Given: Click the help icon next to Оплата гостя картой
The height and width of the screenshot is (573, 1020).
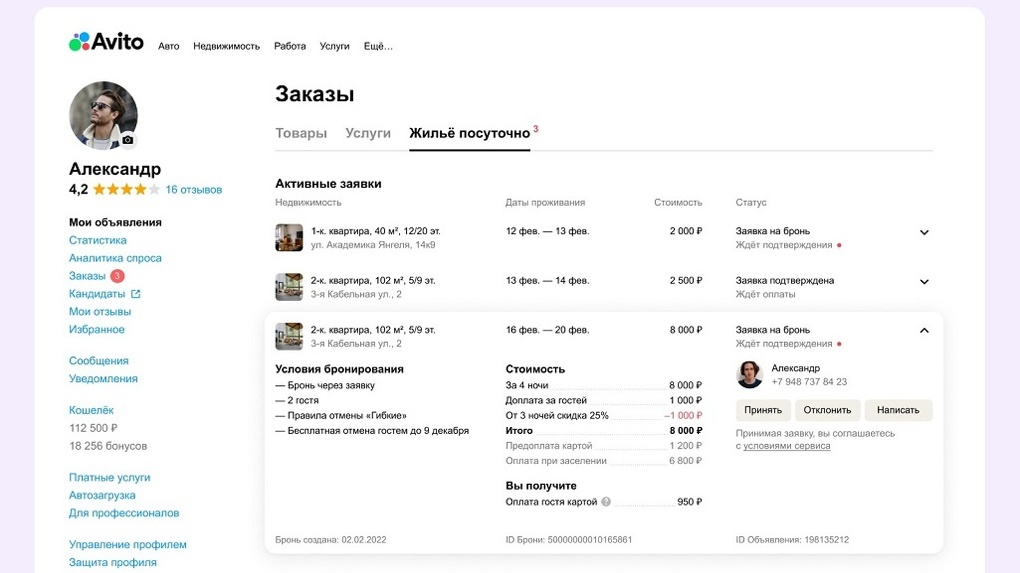Looking at the screenshot, I should [x=606, y=502].
